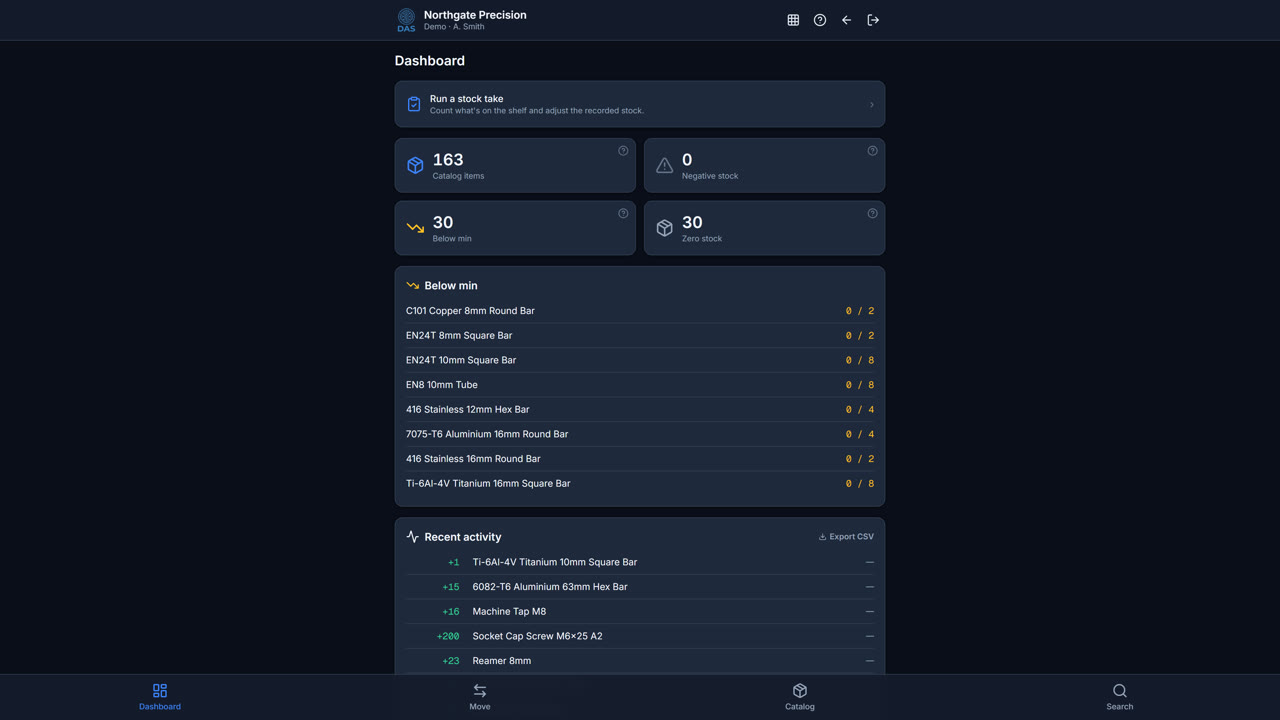
Task: Open help for Below min card
Action: [x=623, y=213]
